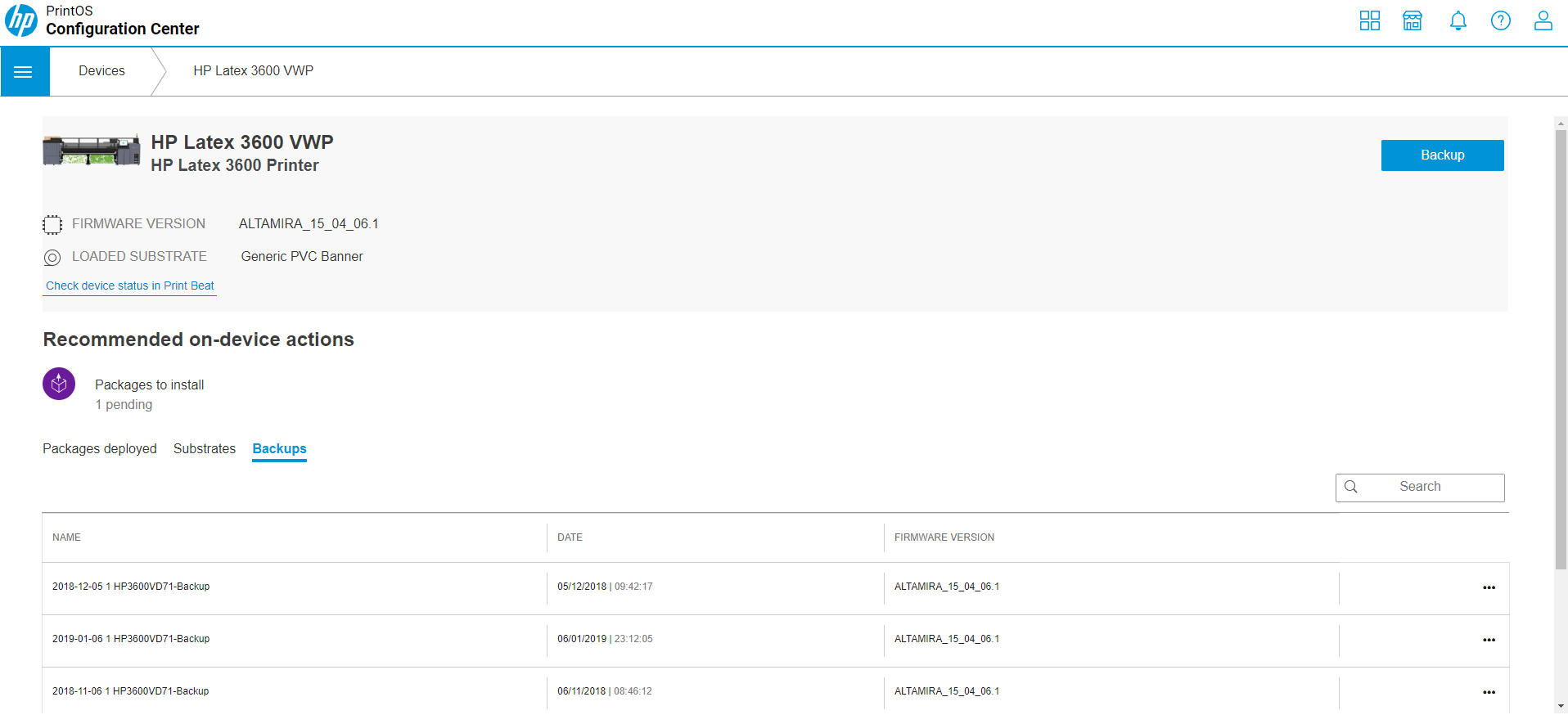Select backup 2018-12-05 1 HP3600VD71-Backup

[x=131, y=587]
